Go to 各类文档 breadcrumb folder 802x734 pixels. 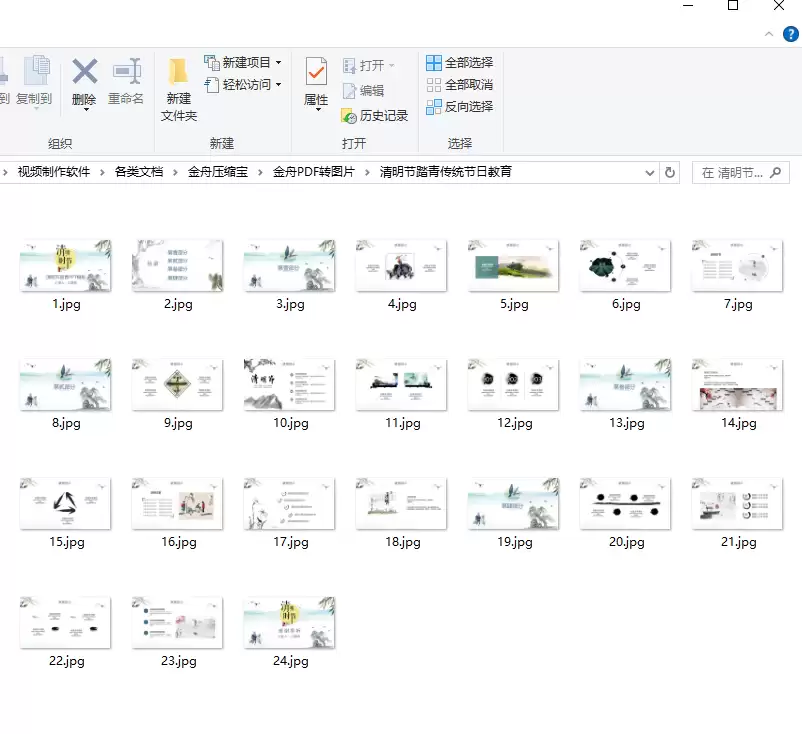pos(139,172)
